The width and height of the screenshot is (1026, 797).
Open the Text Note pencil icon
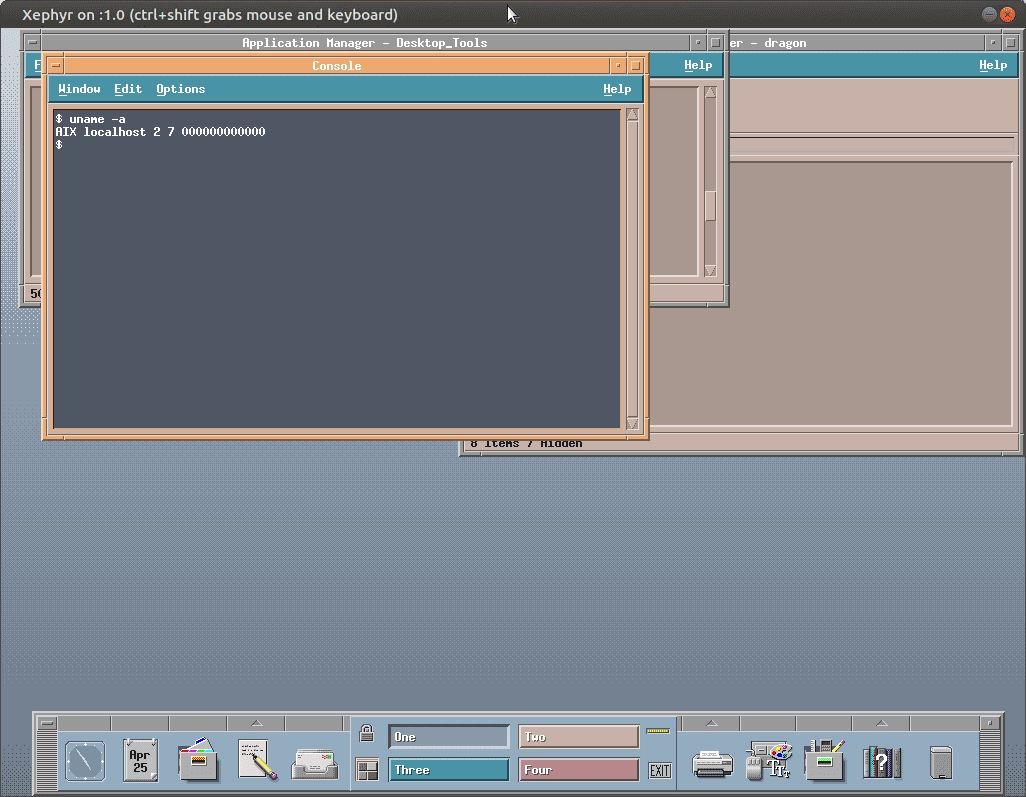pos(256,760)
